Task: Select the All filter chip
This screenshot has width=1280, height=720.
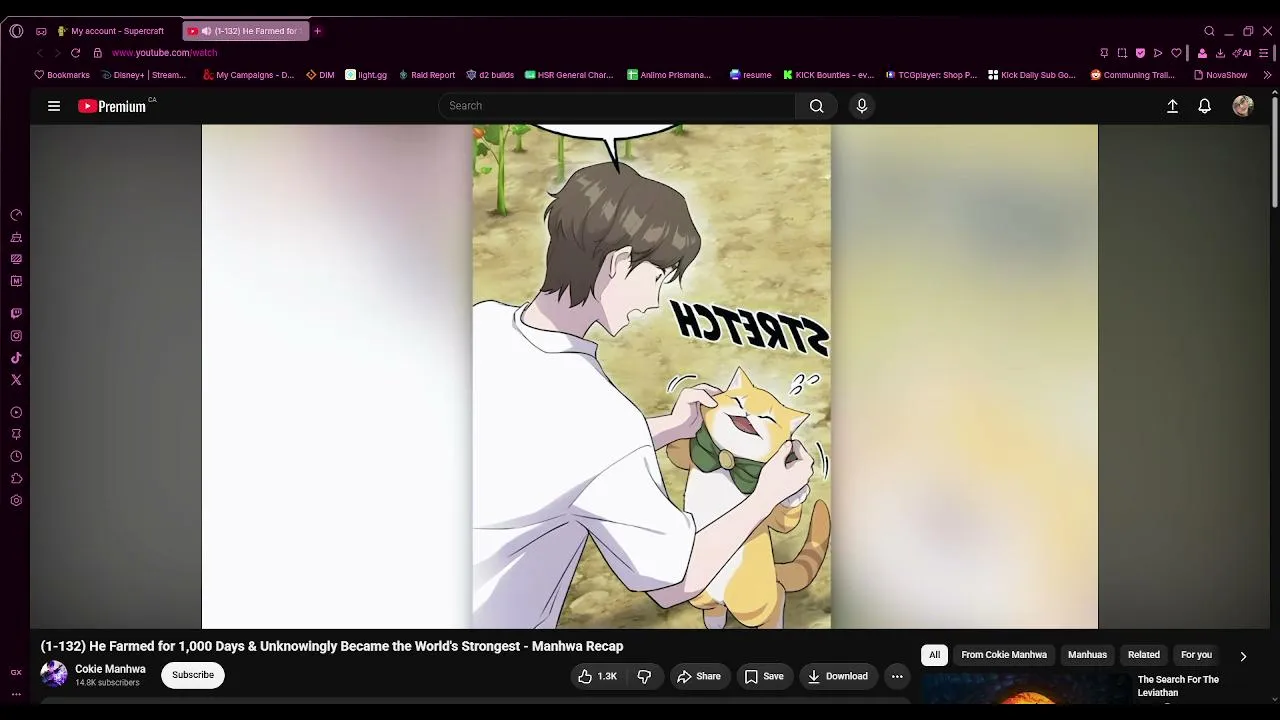Action: coord(935,655)
